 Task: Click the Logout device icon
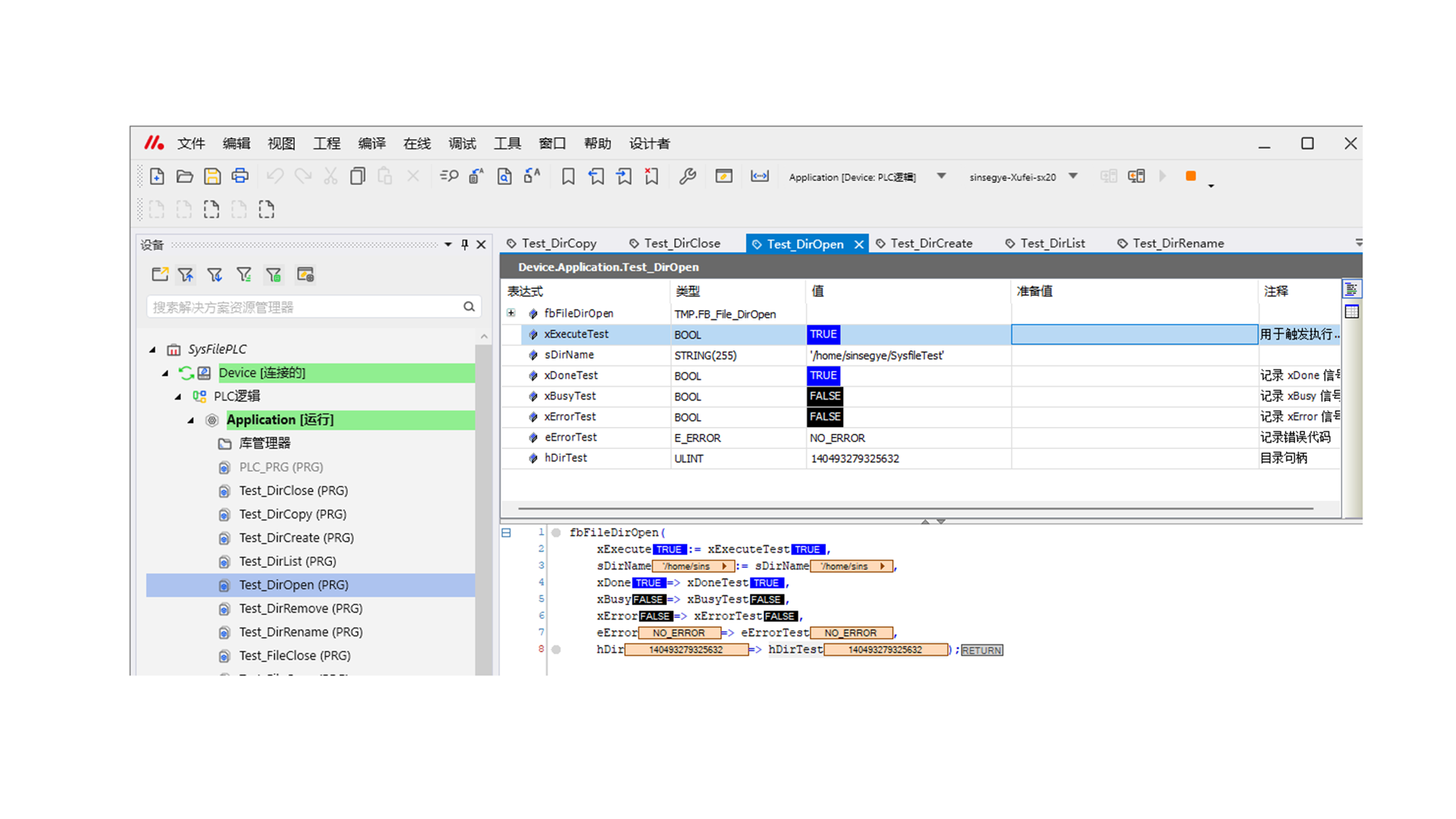click(1136, 177)
